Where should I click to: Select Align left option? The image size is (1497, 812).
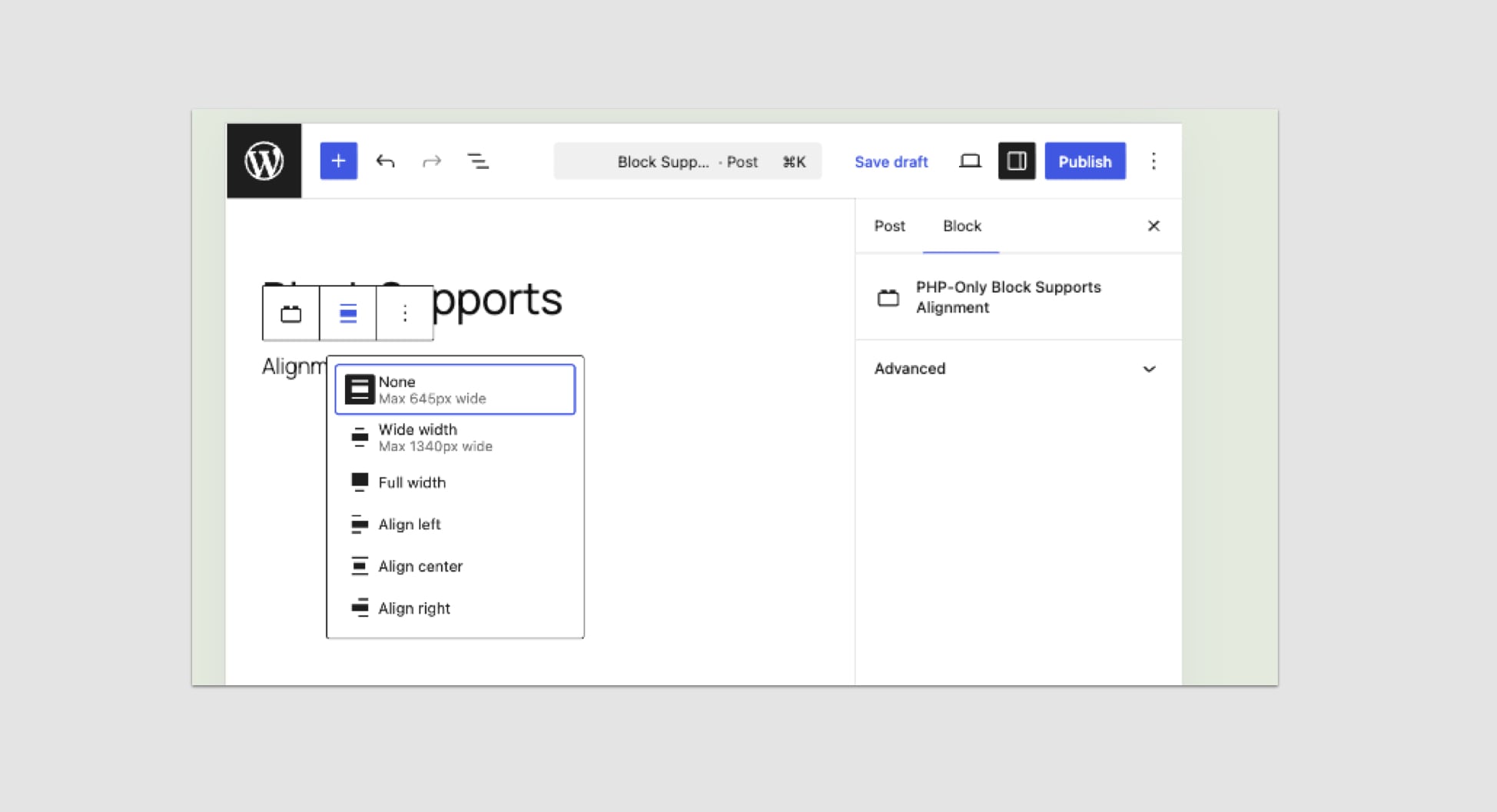455,524
